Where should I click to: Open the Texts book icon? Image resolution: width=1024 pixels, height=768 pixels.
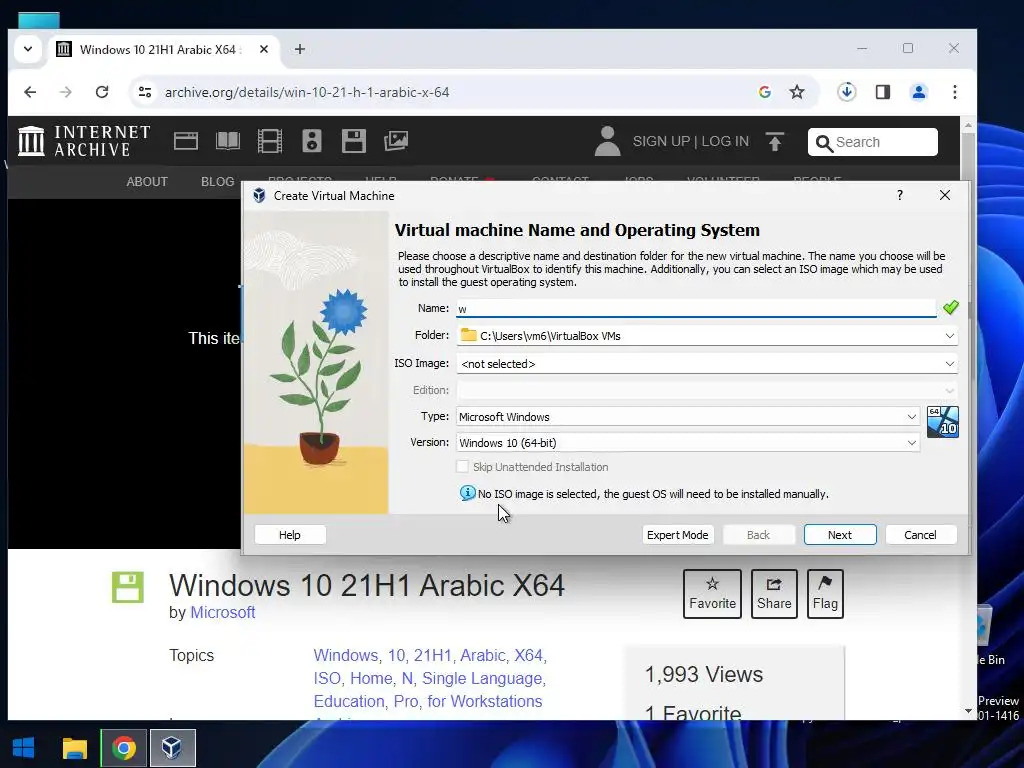point(228,141)
